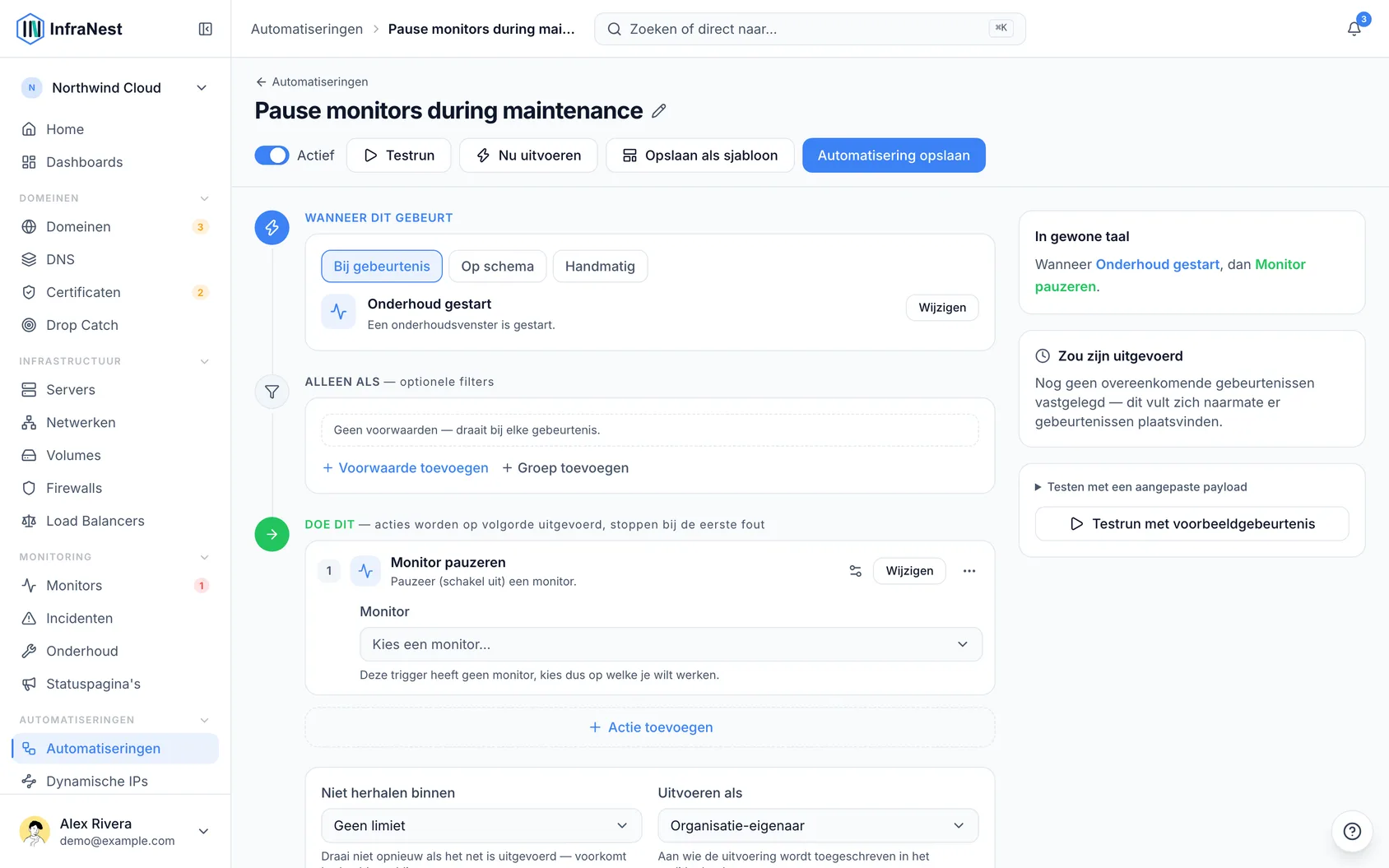This screenshot has width=1389, height=868.
Task: Click Testrun met voorbeeldgebeurtenis
Action: pyautogui.click(x=1192, y=524)
